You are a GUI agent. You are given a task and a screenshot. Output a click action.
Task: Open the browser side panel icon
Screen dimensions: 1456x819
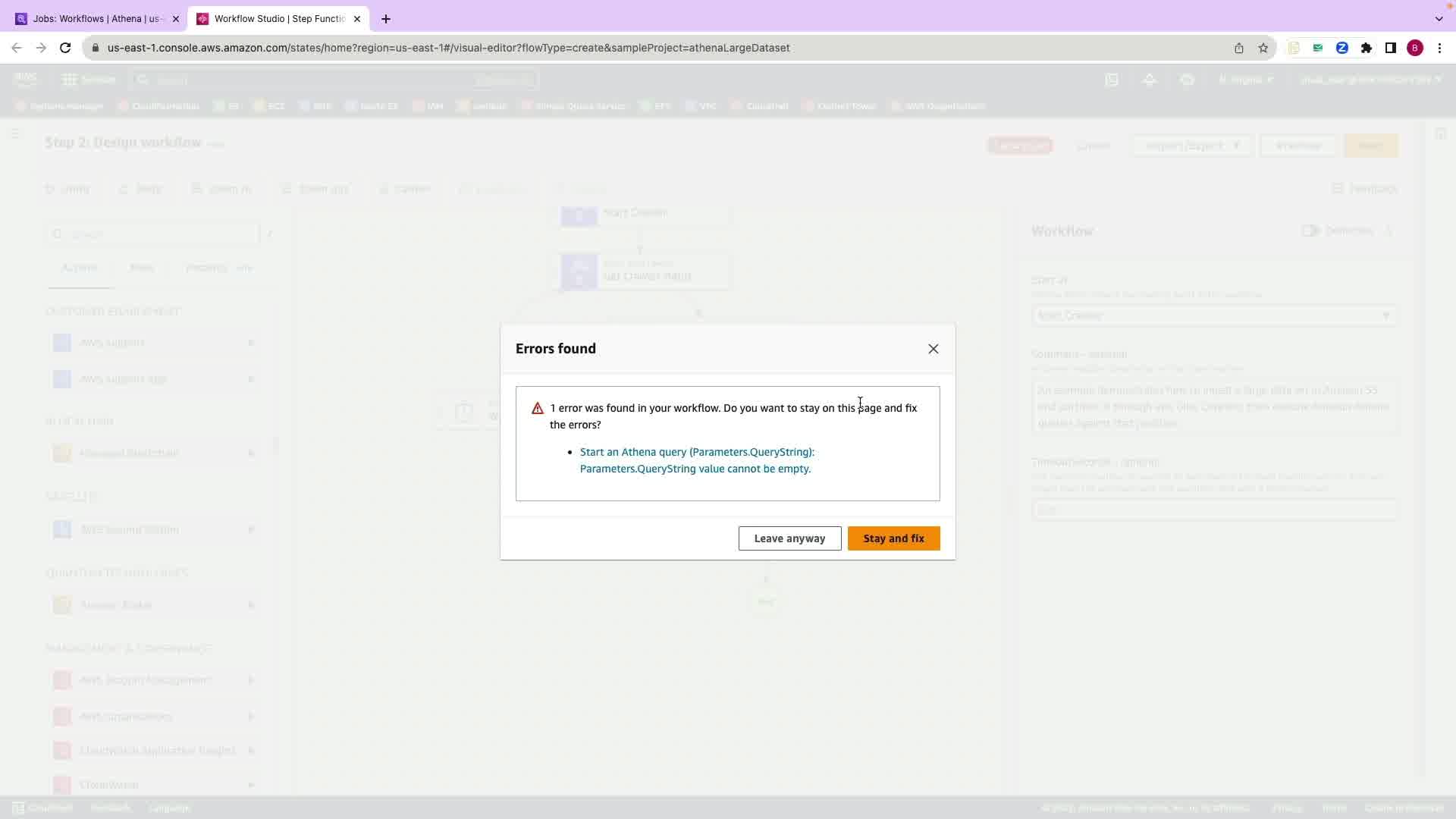coord(1390,48)
